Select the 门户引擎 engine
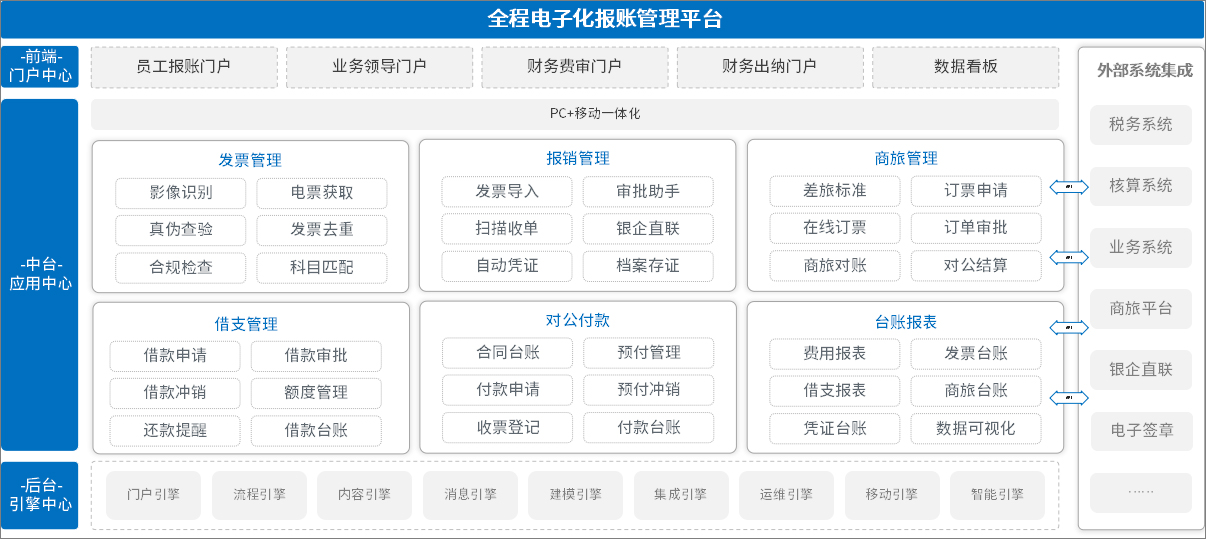This screenshot has width=1206, height=539. 153,495
